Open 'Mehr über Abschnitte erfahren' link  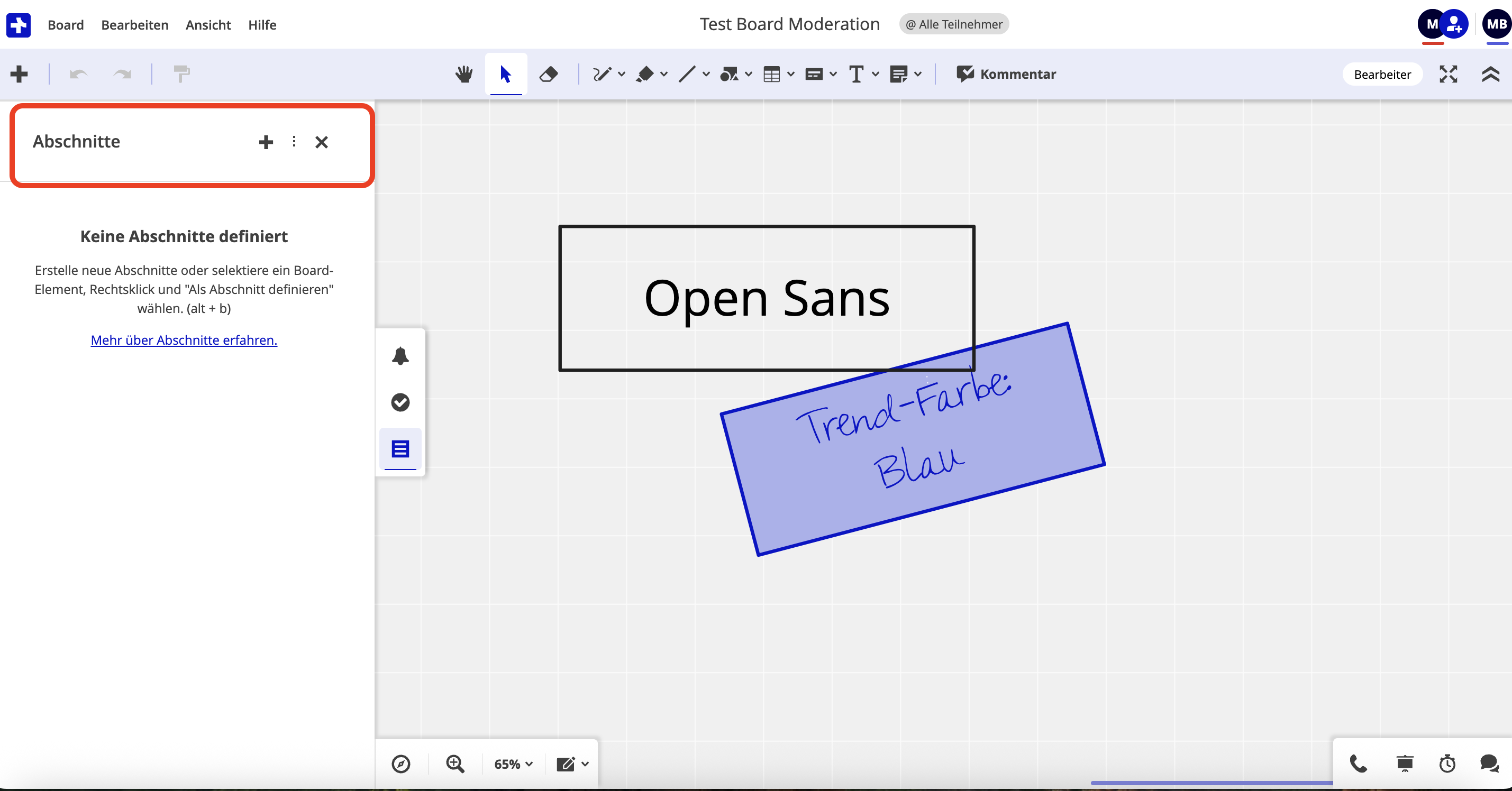tap(184, 340)
